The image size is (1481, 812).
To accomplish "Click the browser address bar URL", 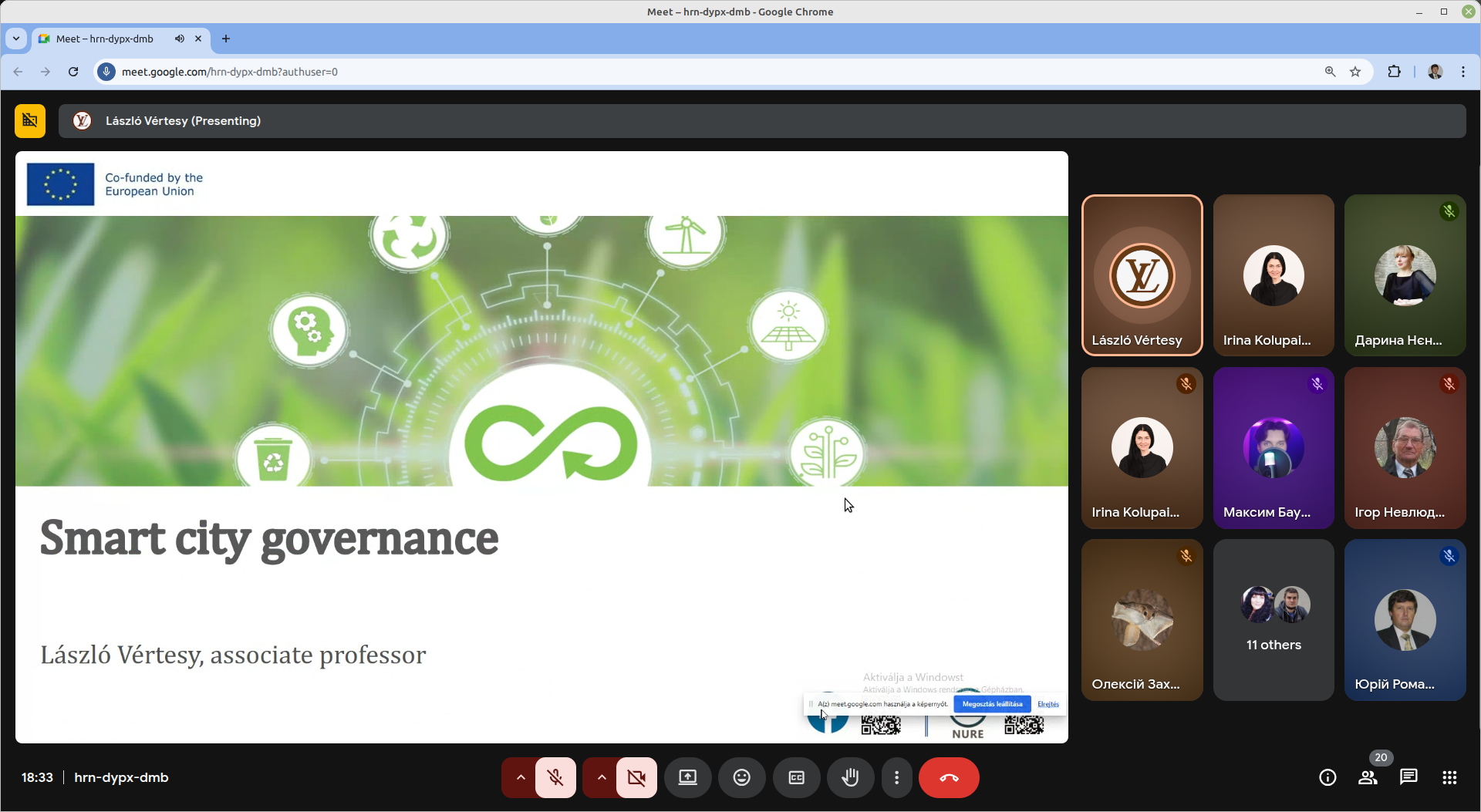I will pos(230,72).
